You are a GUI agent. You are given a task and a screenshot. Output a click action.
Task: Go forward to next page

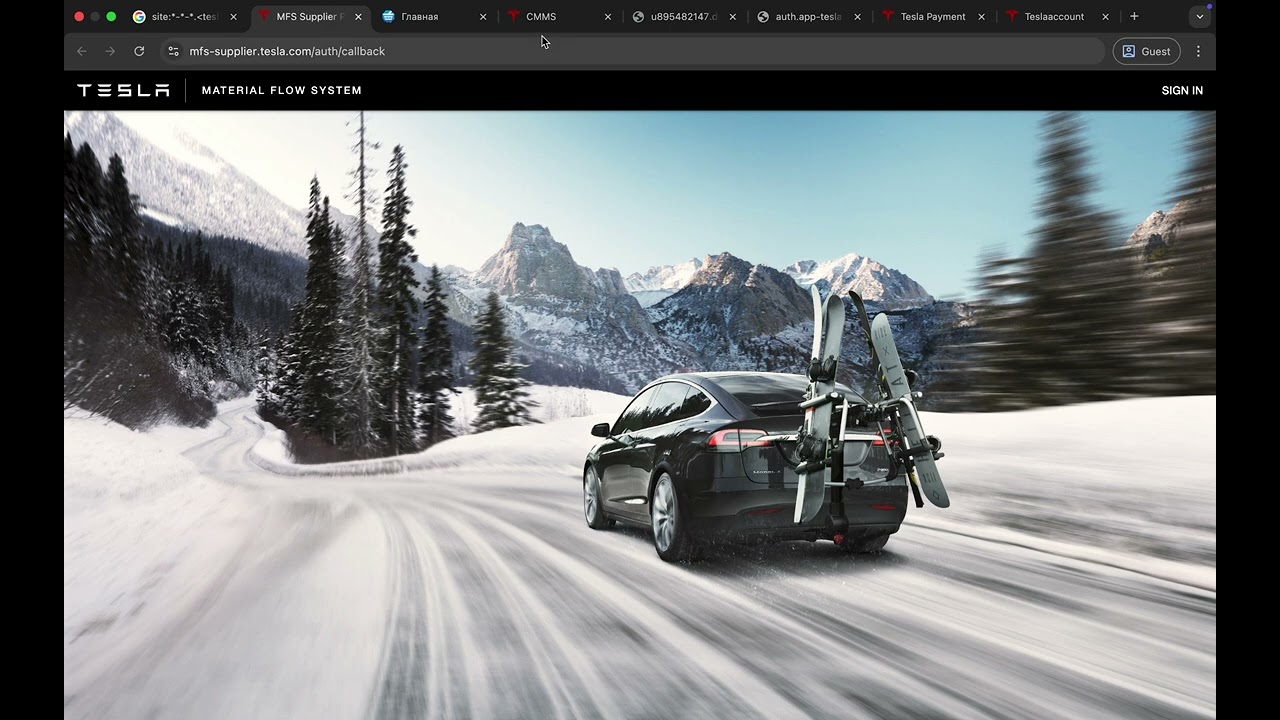[110, 51]
